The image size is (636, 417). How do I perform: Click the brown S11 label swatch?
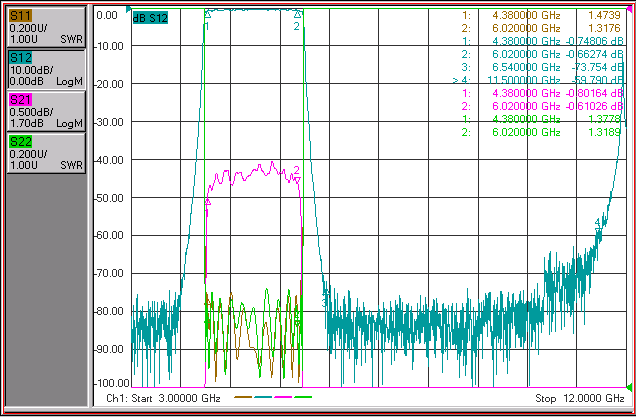(x=20, y=16)
